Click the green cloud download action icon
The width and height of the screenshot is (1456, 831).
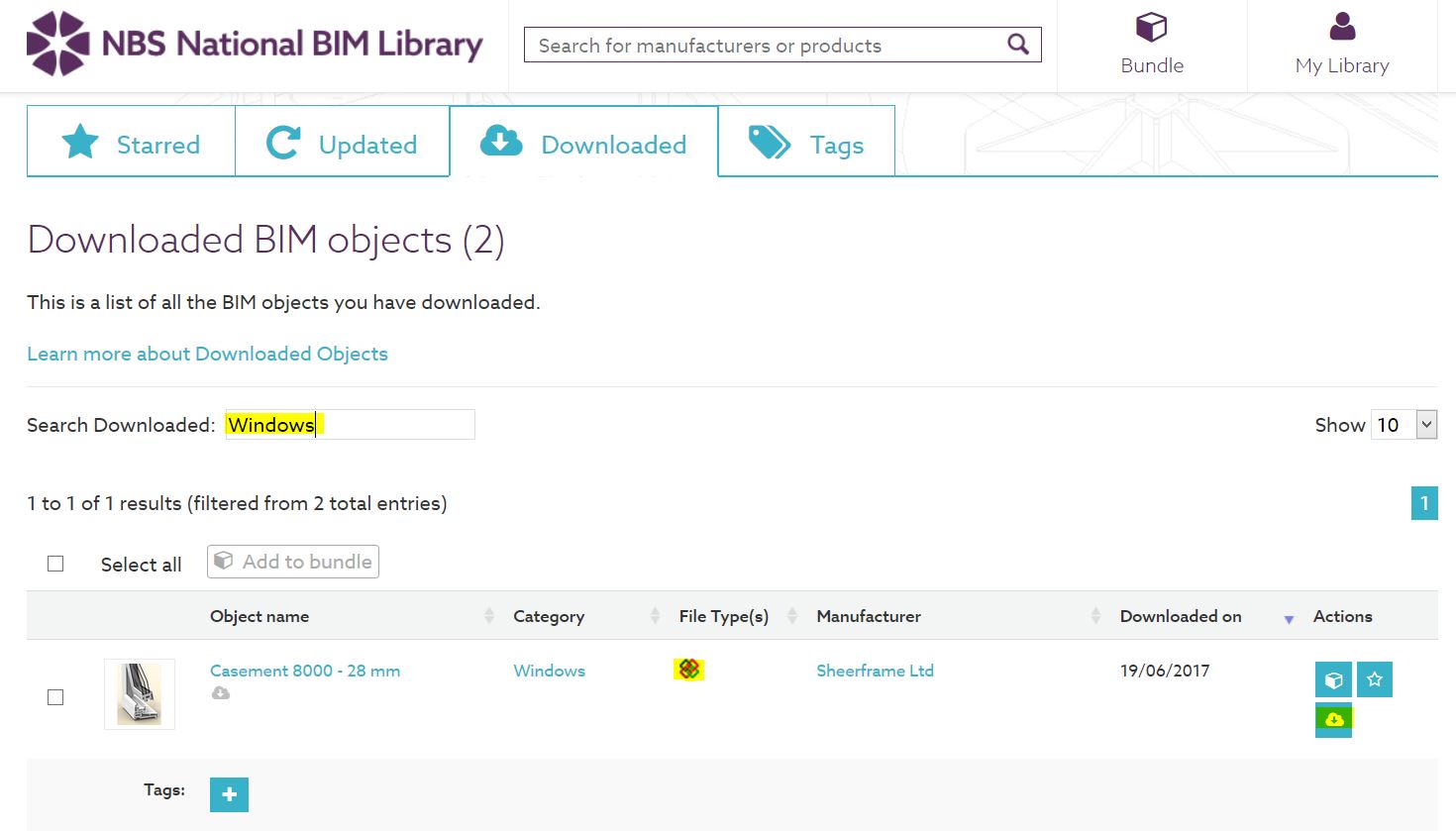pyautogui.click(x=1333, y=719)
